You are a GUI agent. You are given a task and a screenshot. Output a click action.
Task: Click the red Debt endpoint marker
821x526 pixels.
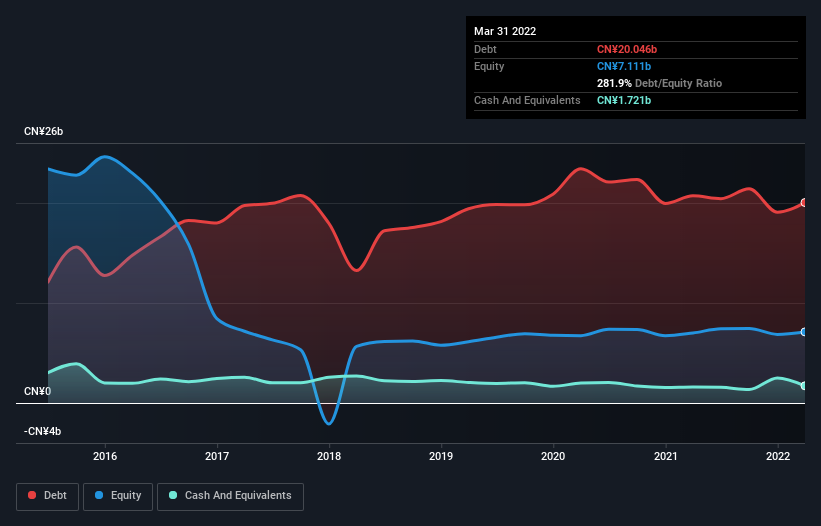click(804, 203)
